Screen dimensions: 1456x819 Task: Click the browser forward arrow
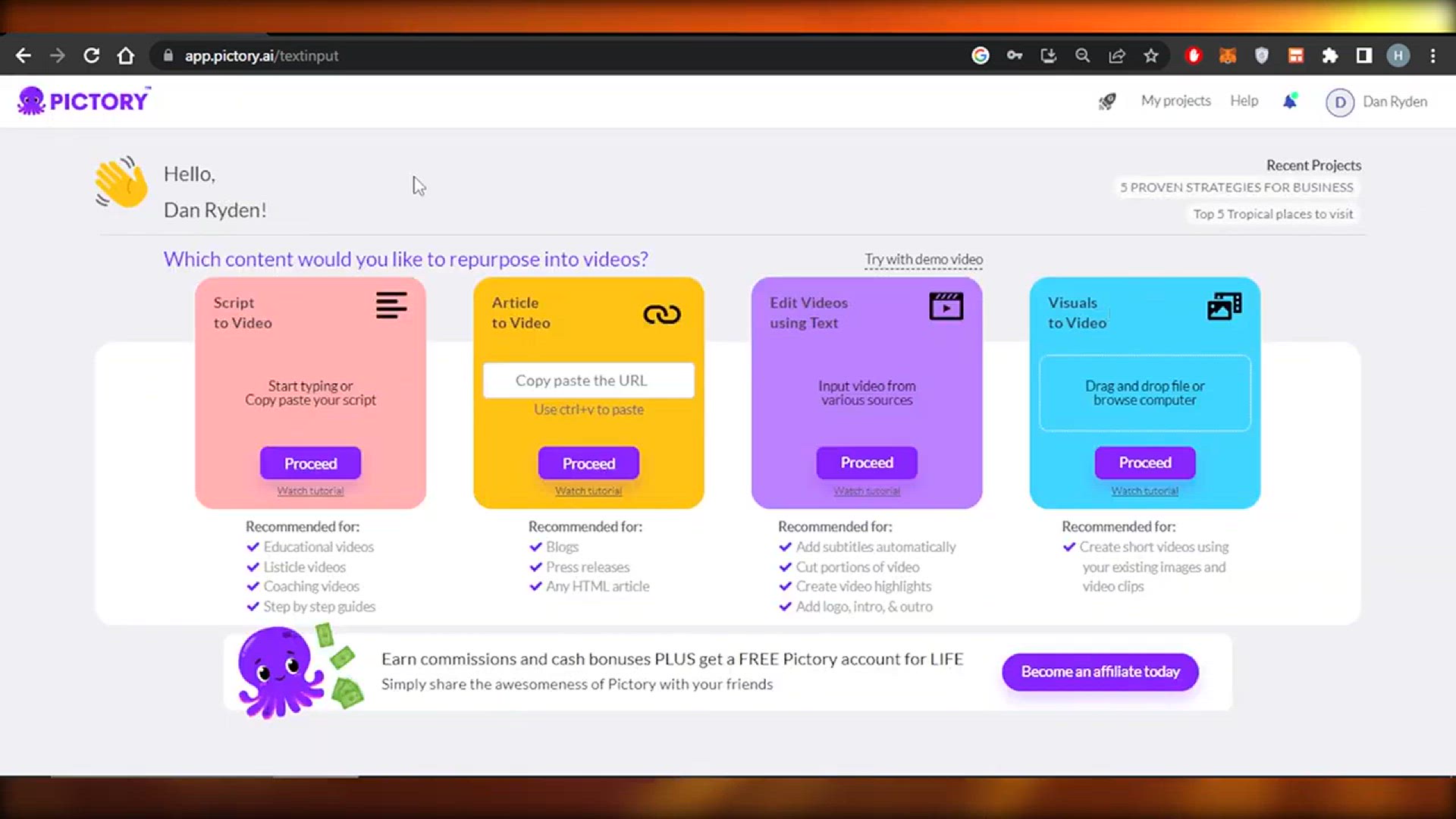[x=58, y=55]
